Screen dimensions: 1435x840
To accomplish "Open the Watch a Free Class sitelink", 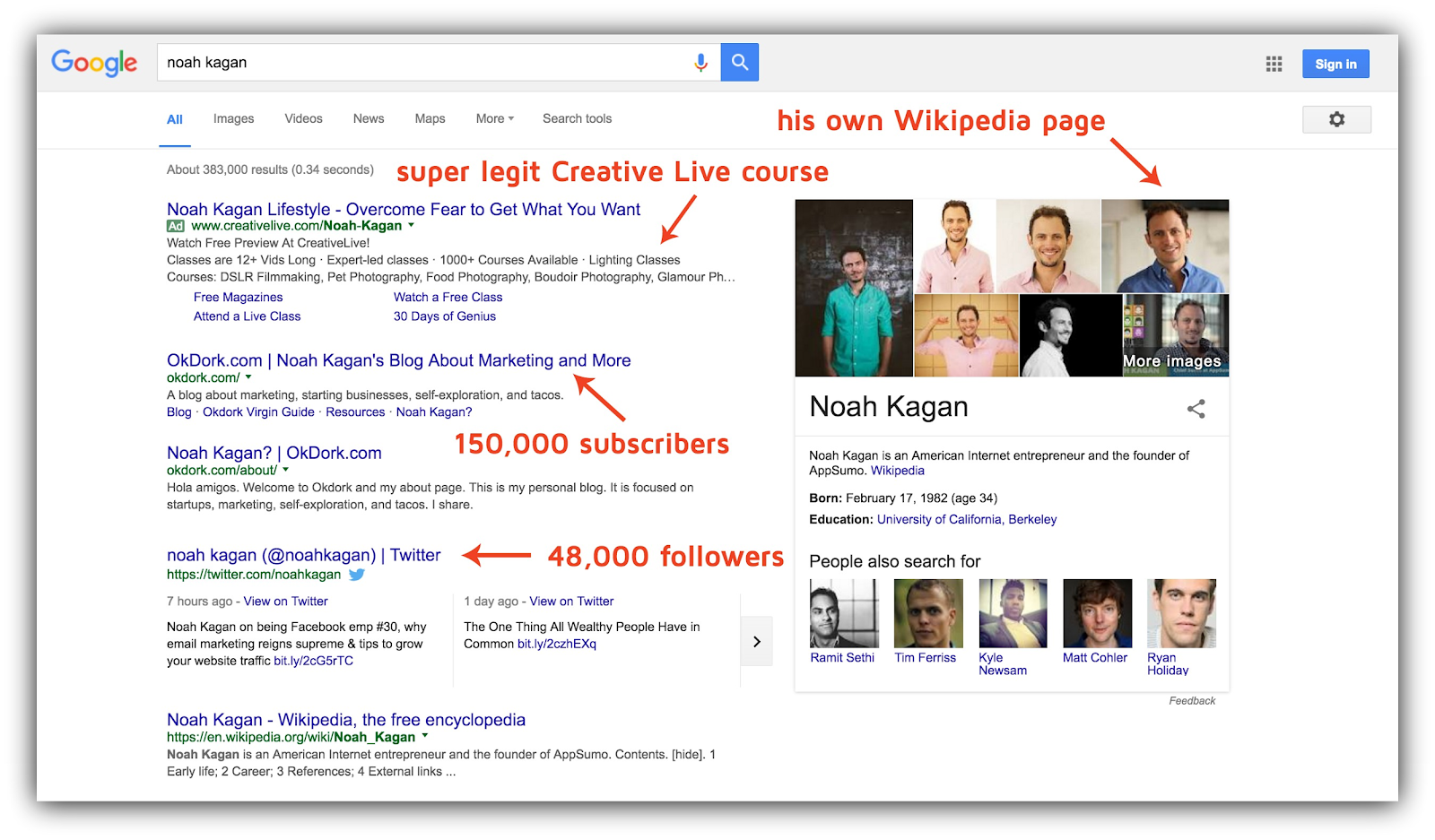I will pyautogui.click(x=448, y=297).
